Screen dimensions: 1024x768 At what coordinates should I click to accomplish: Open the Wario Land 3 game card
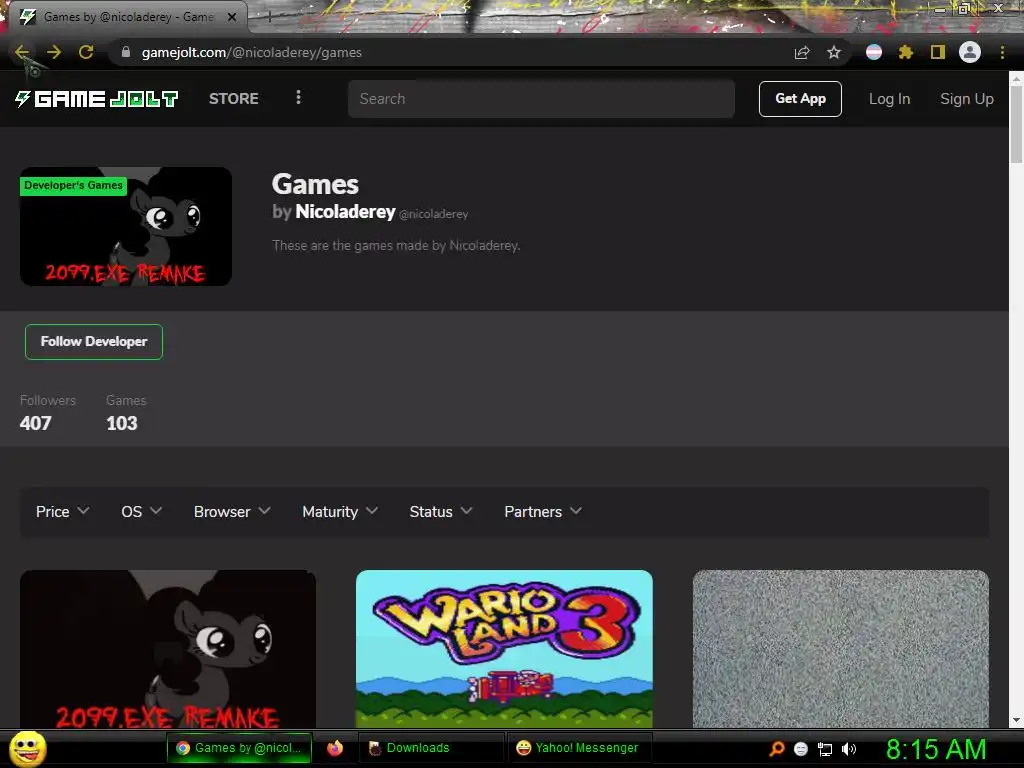point(504,648)
